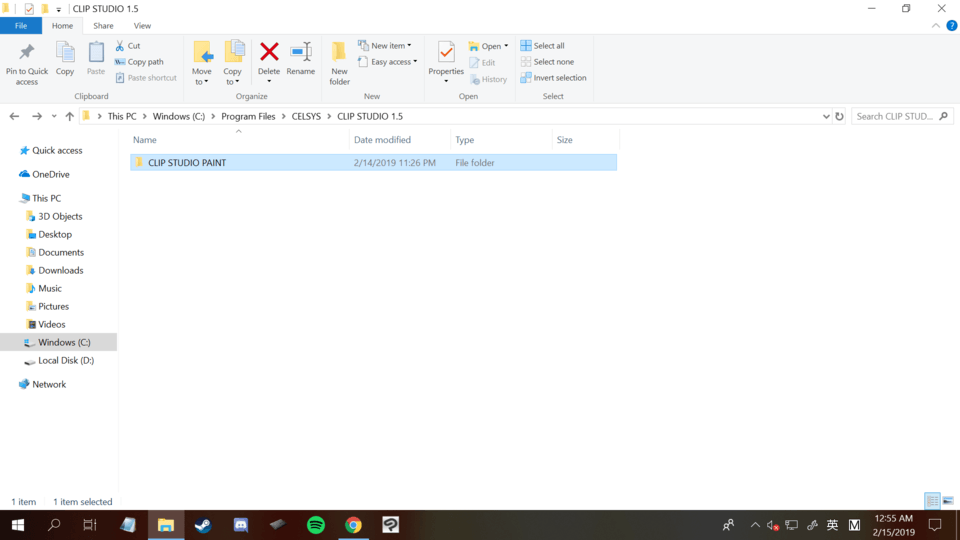960x540 pixels.
Task: Go up one folder level arrow
Action: click(69, 116)
